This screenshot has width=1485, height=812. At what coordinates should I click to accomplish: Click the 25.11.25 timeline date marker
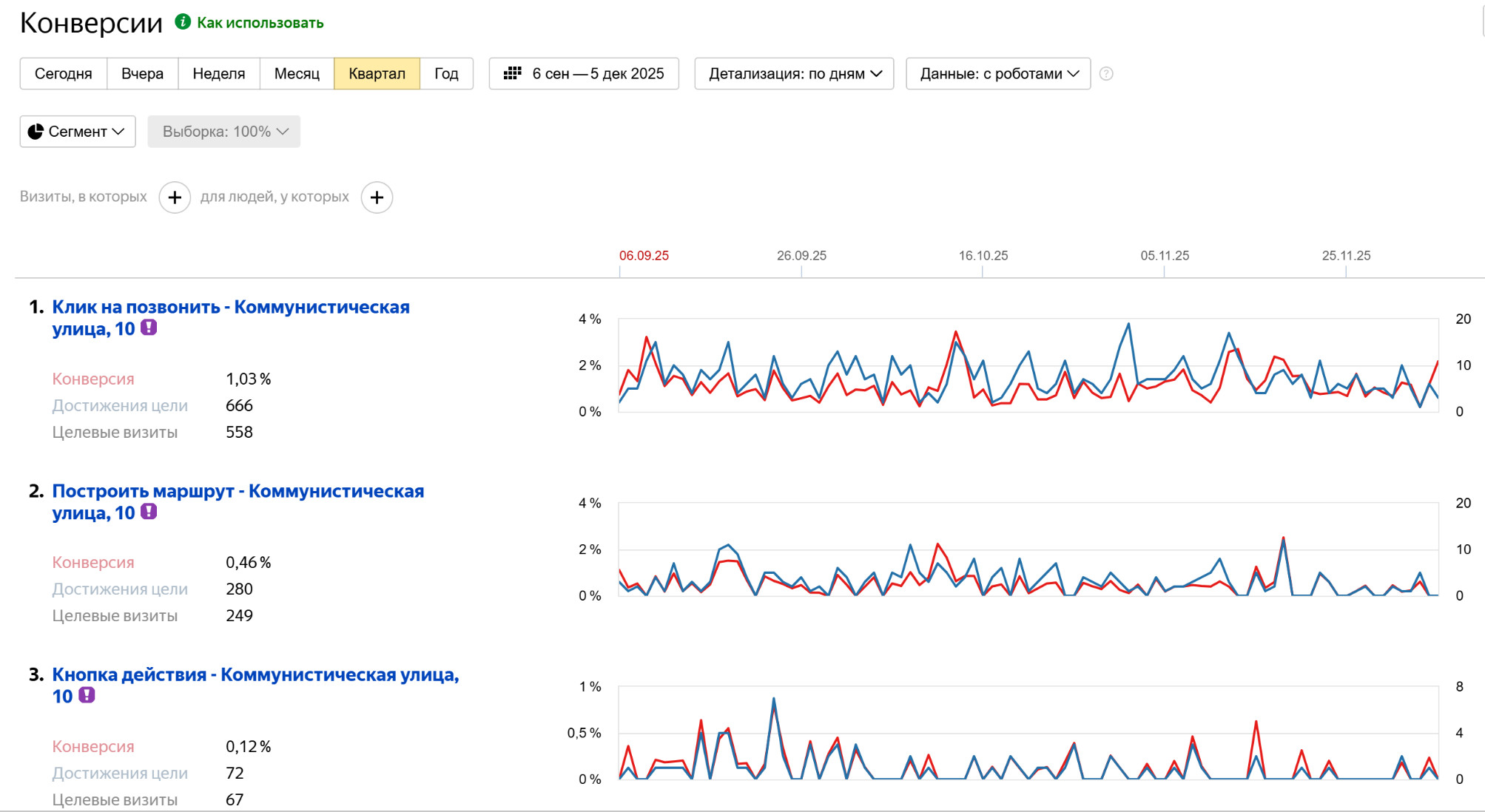(x=1346, y=255)
